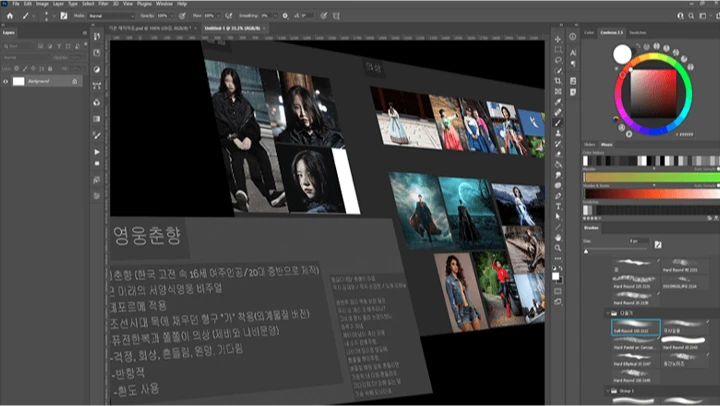The height and width of the screenshot is (406, 720).
Task: Select the Eyedropper tool
Action: pos(558,102)
